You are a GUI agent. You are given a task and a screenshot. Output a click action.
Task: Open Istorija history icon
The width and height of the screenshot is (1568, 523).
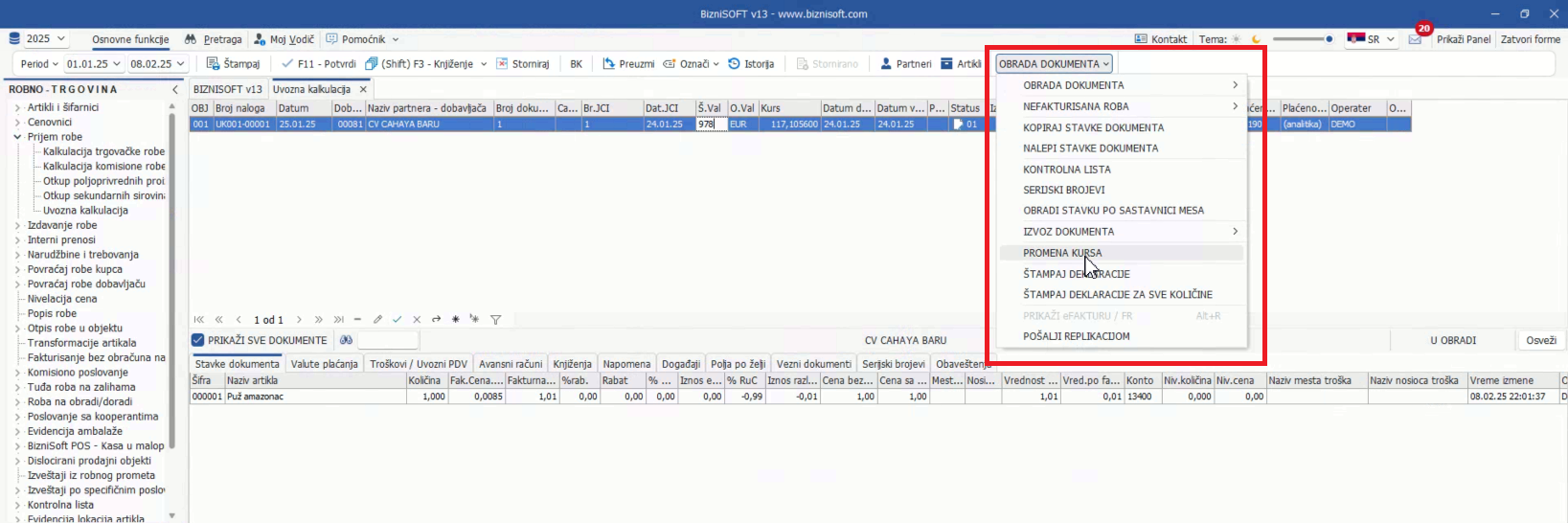(735, 64)
